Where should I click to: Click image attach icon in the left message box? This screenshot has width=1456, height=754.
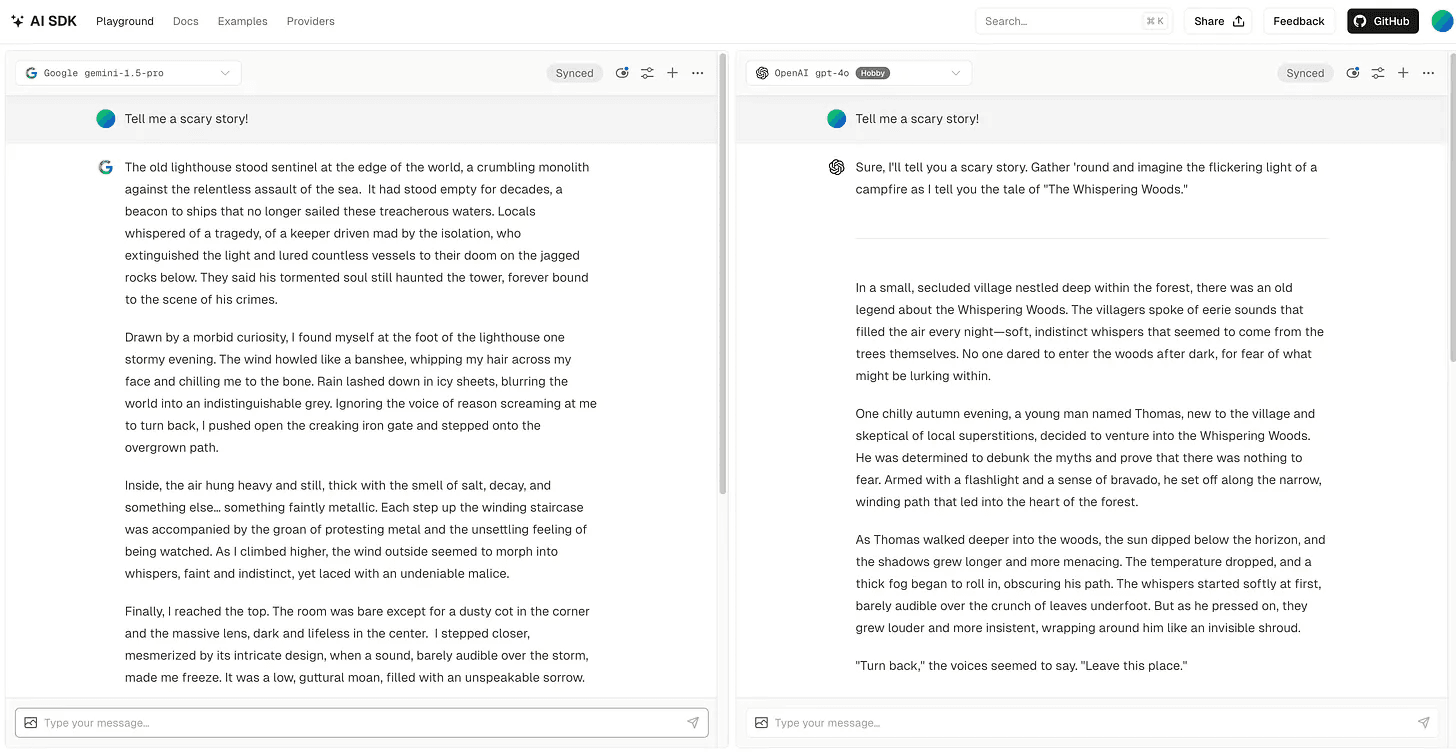(31, 722)
